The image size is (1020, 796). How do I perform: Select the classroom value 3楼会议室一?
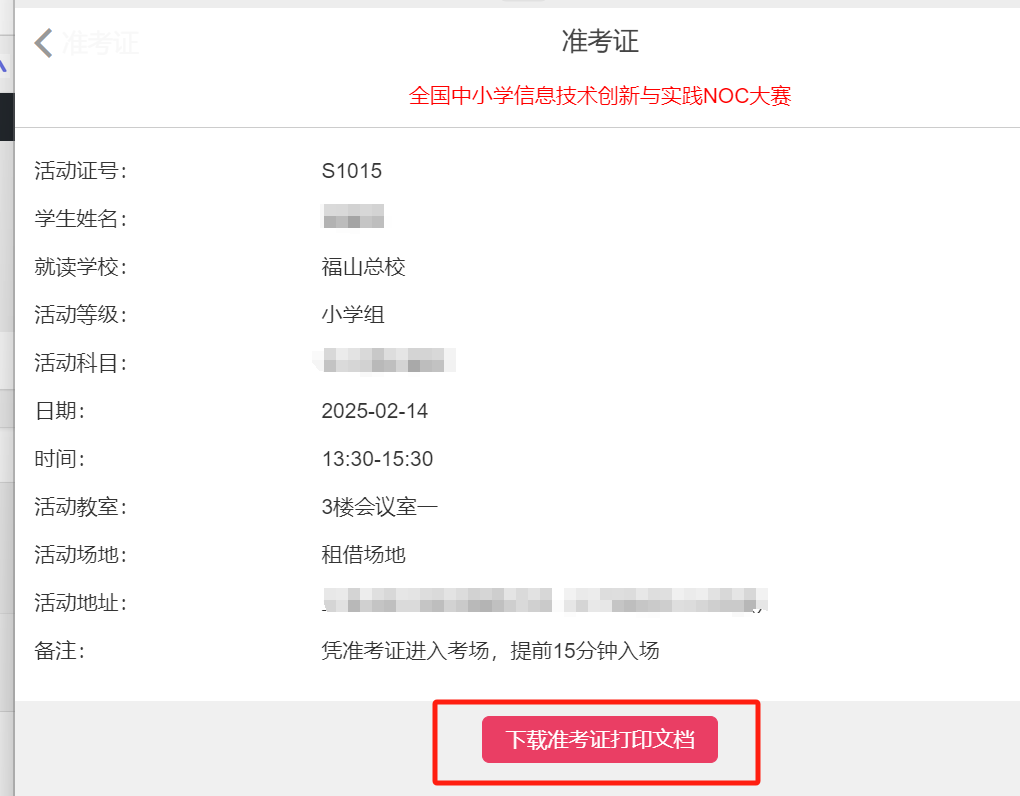(380, 507)
